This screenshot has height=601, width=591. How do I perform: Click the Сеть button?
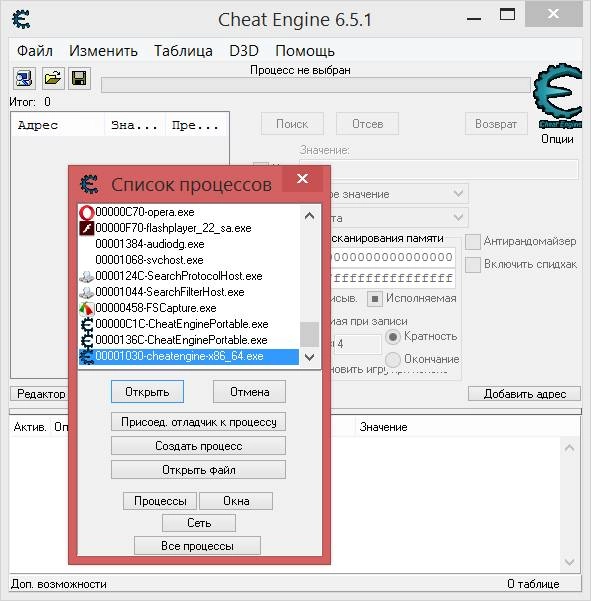coord(199,523)
